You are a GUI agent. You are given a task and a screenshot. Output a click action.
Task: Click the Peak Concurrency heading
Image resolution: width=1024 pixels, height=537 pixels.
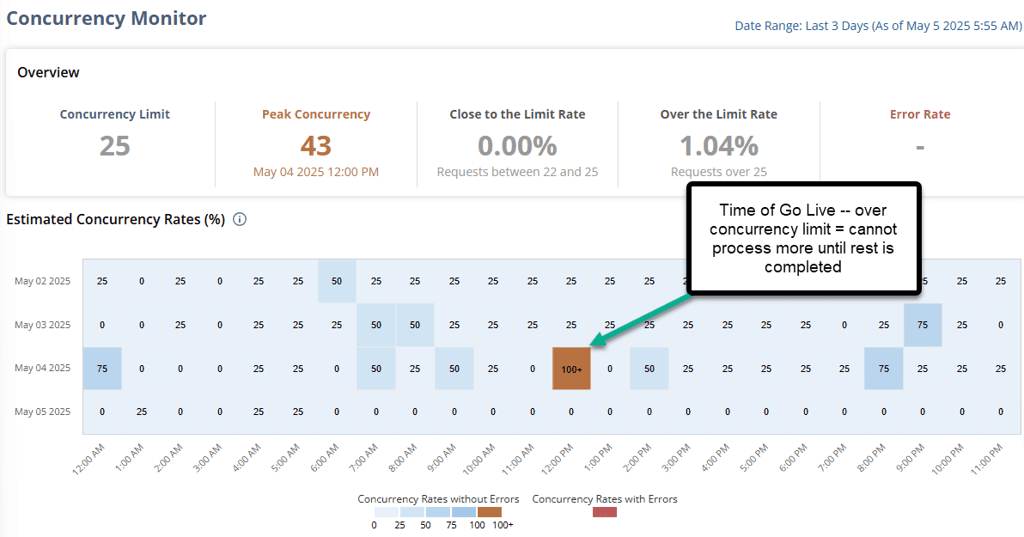click(316, 114)
